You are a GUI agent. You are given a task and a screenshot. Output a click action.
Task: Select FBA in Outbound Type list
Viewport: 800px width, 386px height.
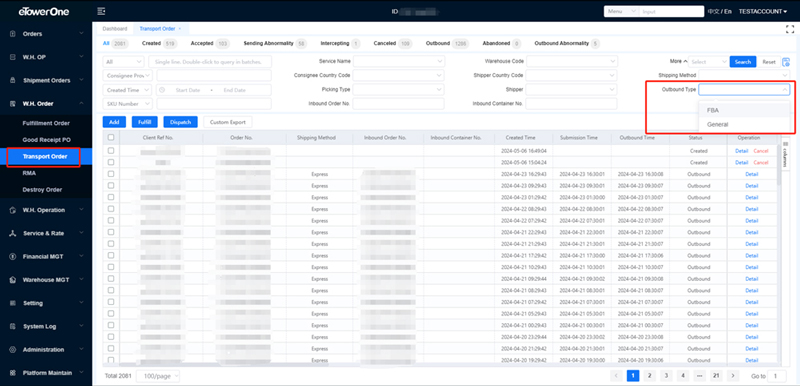pos(744,110)
